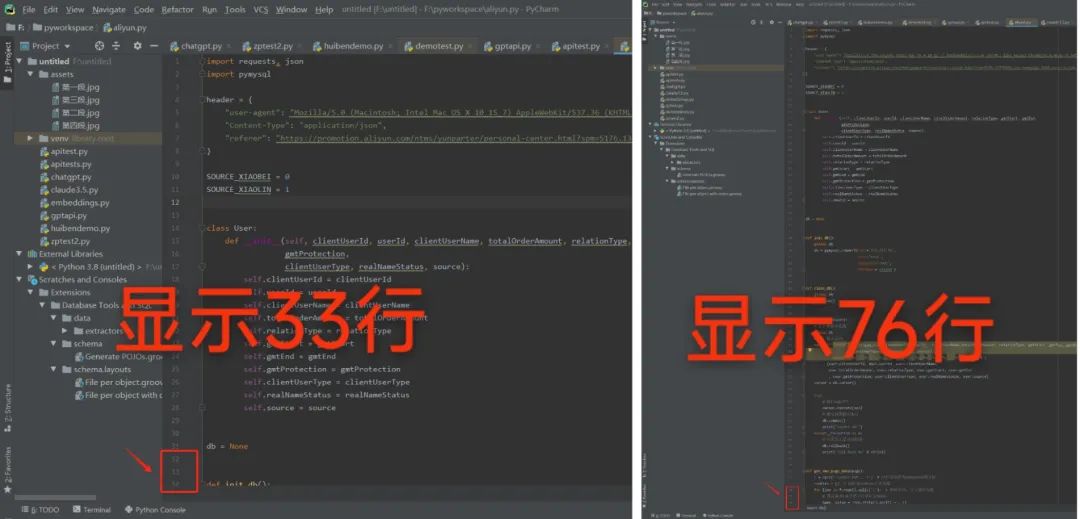Select apitests.py in left project tree
Image resolution: width=1080 pixels, height=519 pixels.
coord(71,165)
